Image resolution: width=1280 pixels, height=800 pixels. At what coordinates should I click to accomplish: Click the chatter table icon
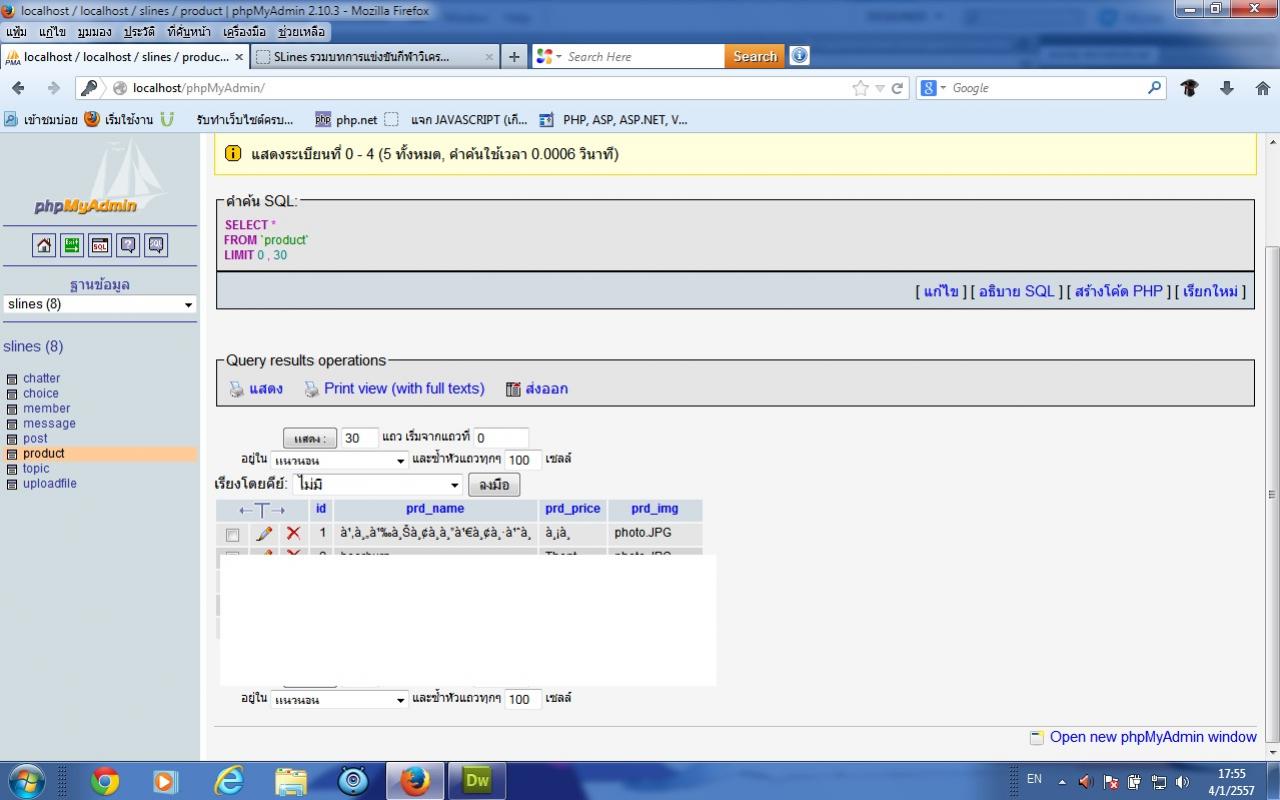click(x=12, y=379)
